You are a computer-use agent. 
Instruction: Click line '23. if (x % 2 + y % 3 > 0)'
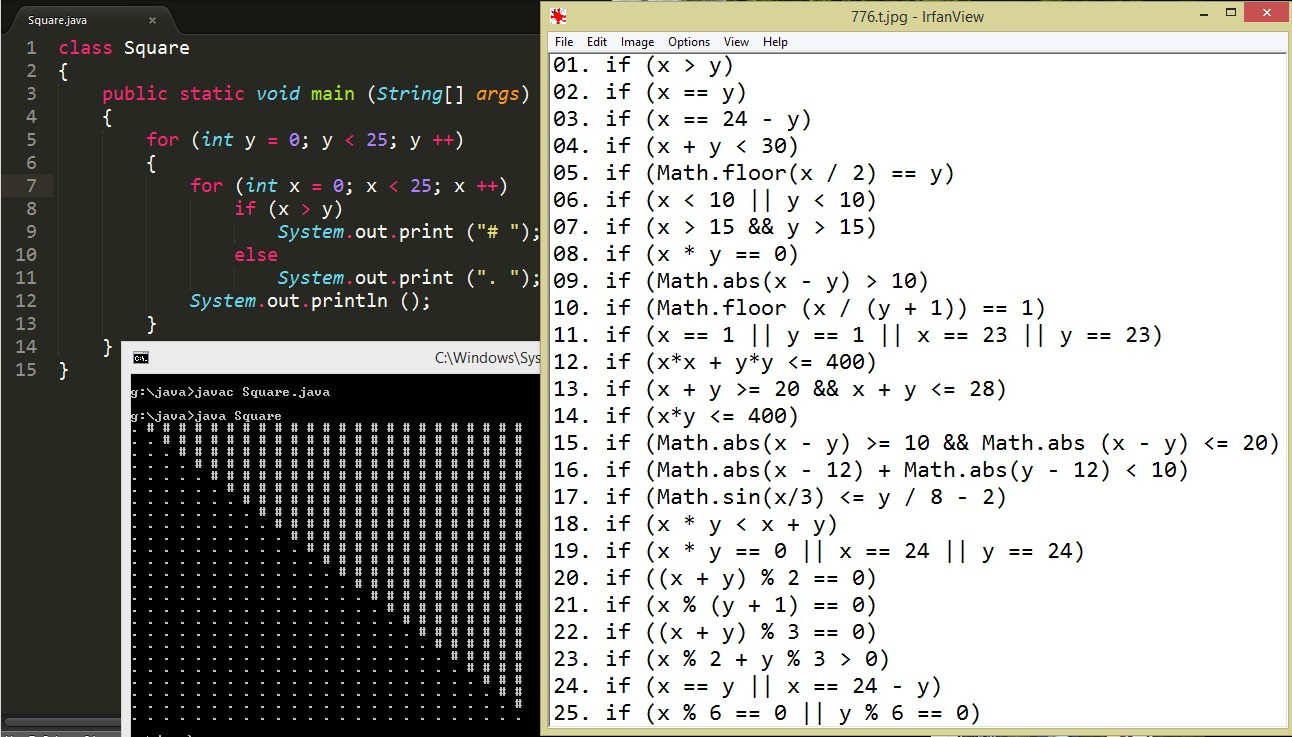pyautogui.click(x=721, y=659)
